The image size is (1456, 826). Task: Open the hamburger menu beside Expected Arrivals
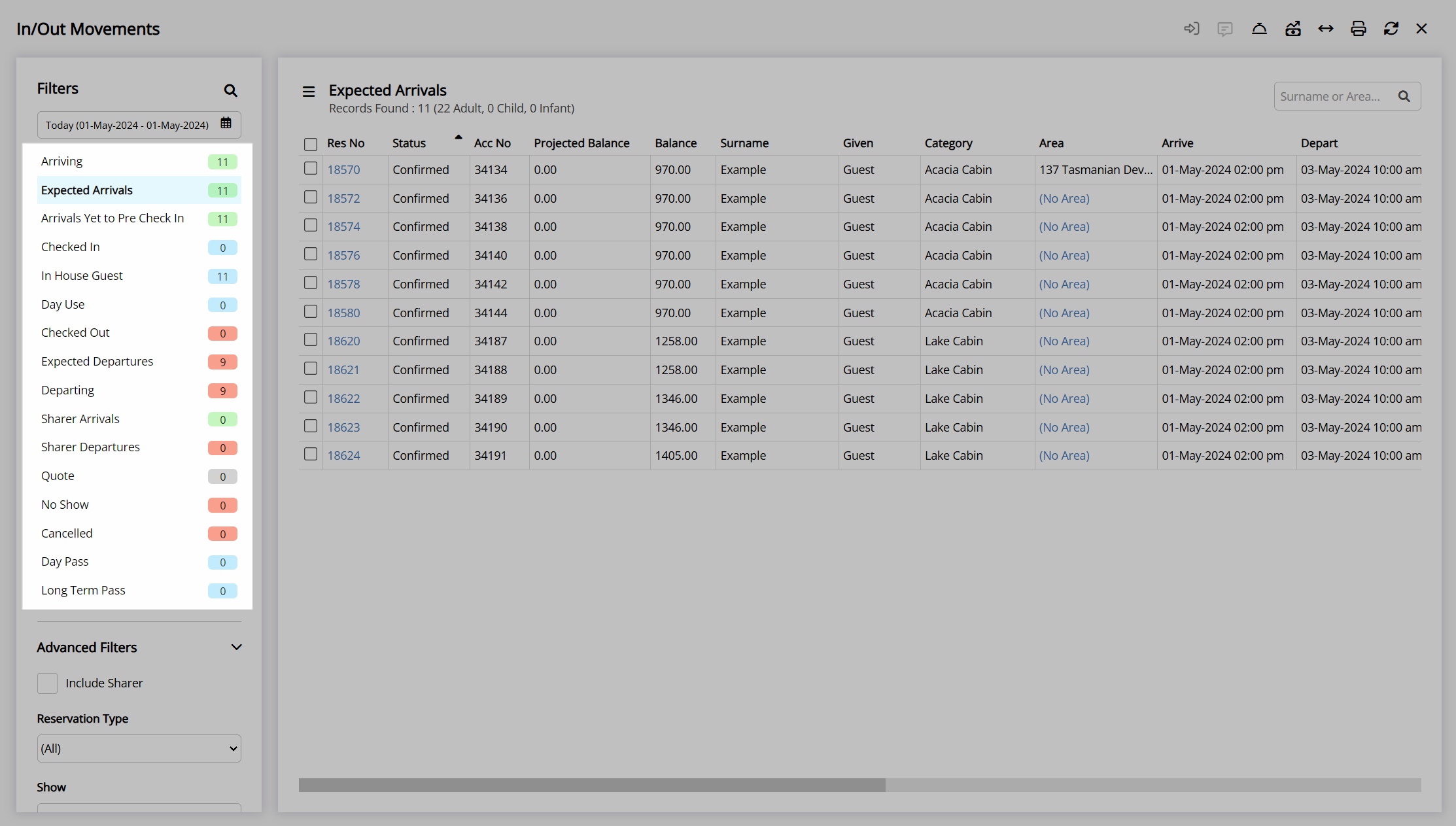[x=309, y=92]
